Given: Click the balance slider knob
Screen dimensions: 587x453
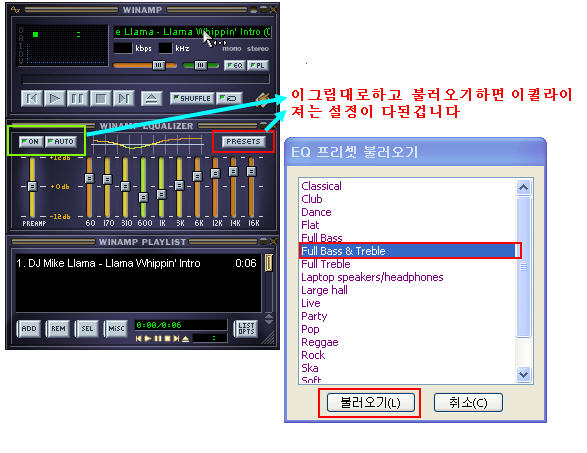Looking at the screenshot, I should 200,66.
